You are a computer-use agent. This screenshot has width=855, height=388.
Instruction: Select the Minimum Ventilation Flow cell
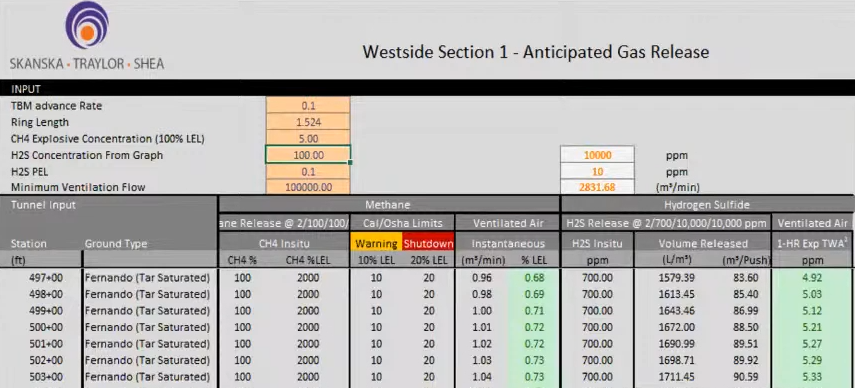[x=308, y=187]
